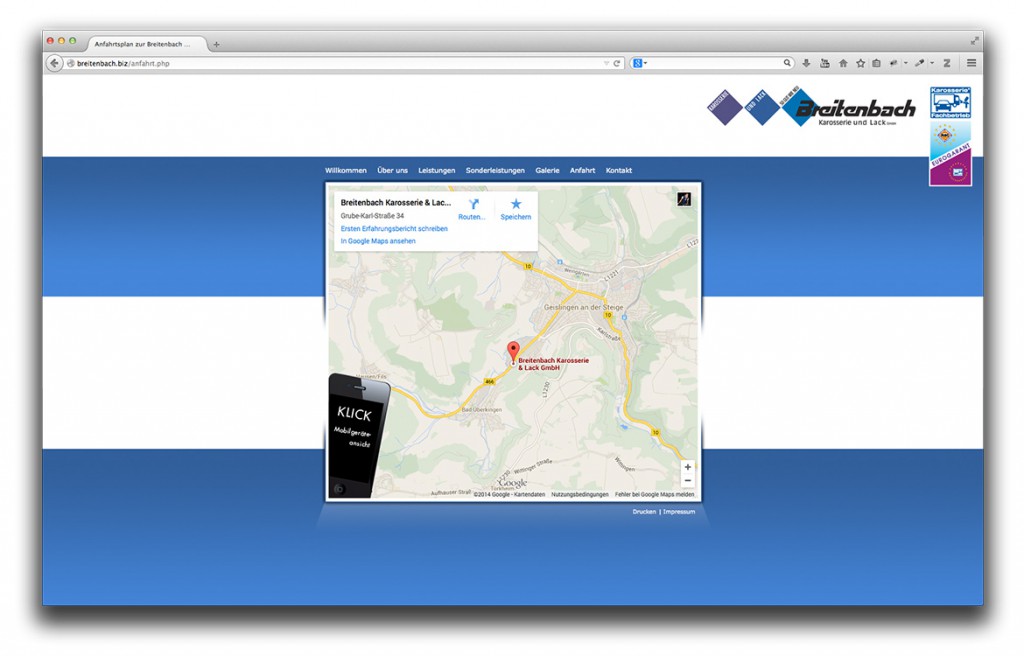The image size is (1024, 656).
Task: Open the Downloads arrow icon in toolbar
Action: coord(807,63)
